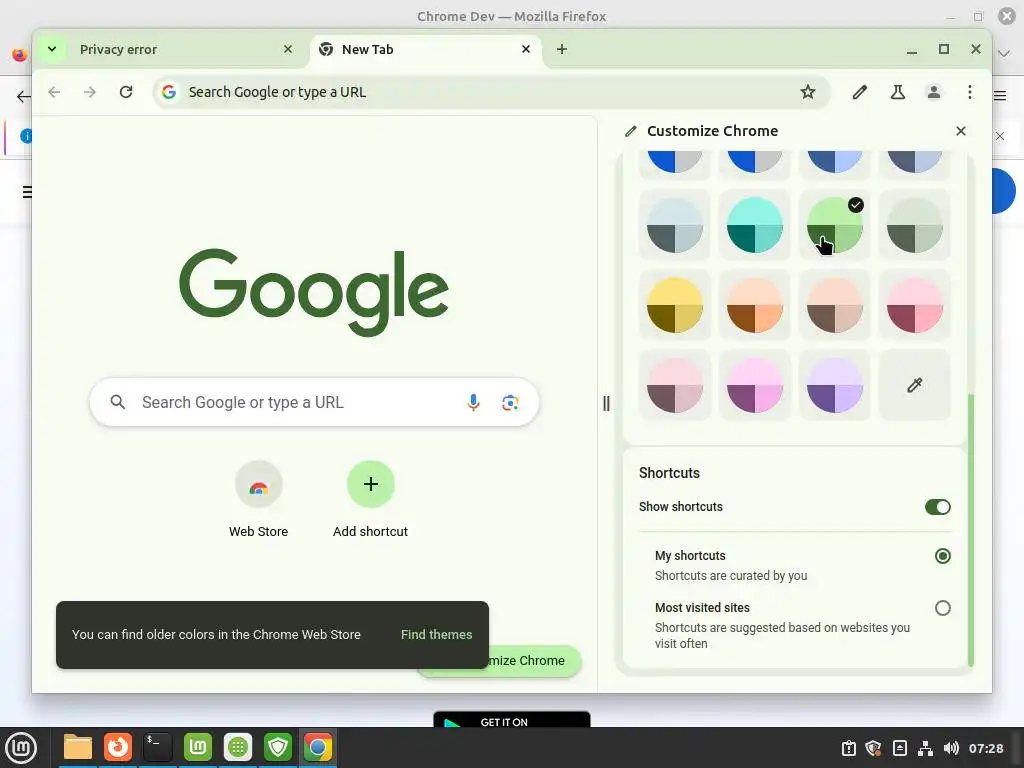
Task: Select the My shortcuts radio option
Action: (942, 556)
